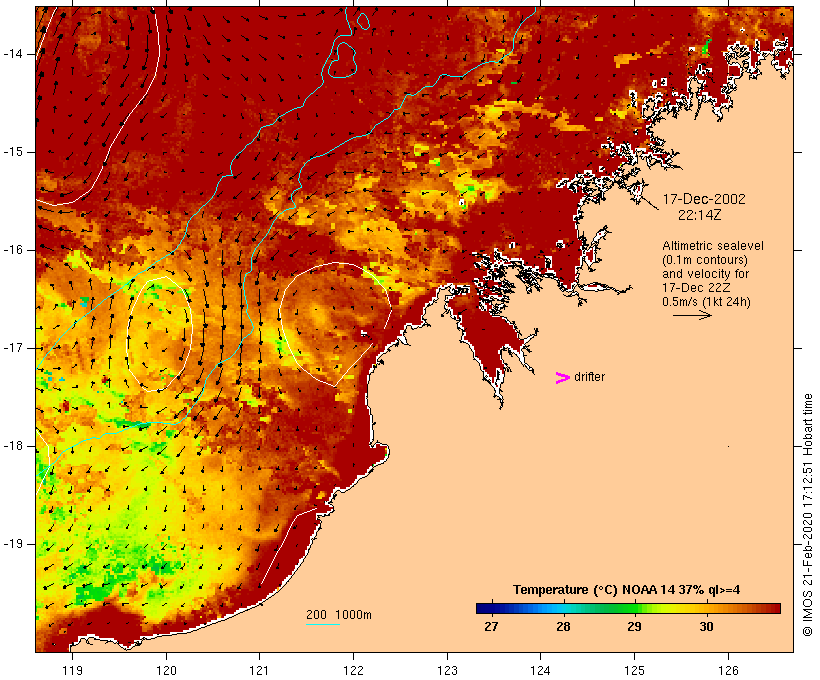Screen dimensions: 820x680
Task: Click the heart-shaped cyan contour near -14 latitude
Action: [342, 60]
